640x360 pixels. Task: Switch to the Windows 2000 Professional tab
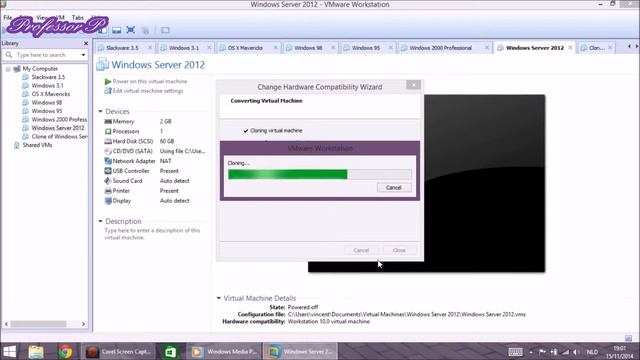pyautogui.click(x=440, y=48)
